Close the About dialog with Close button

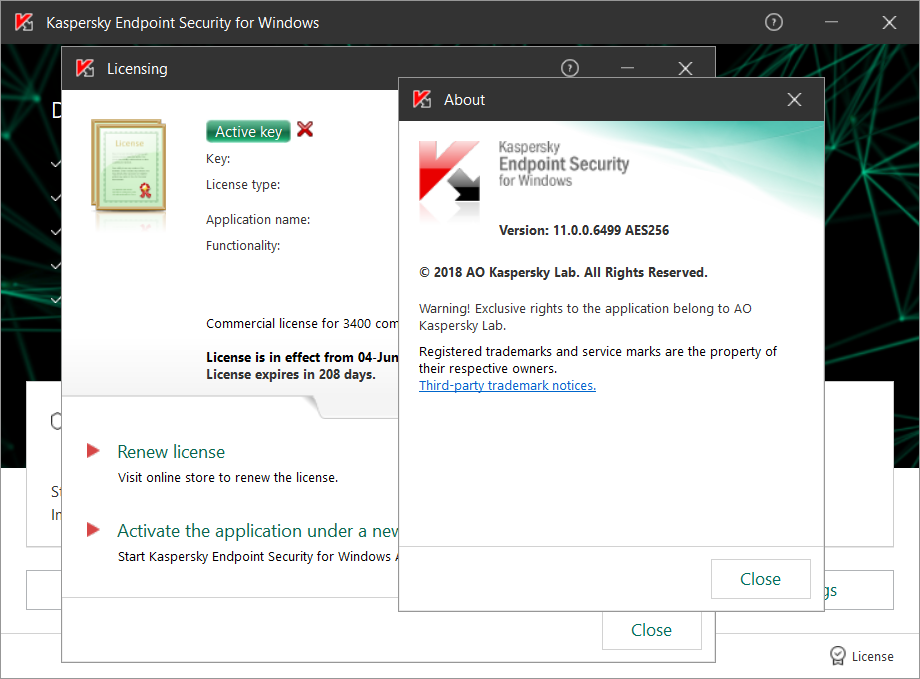click(760, 579)
